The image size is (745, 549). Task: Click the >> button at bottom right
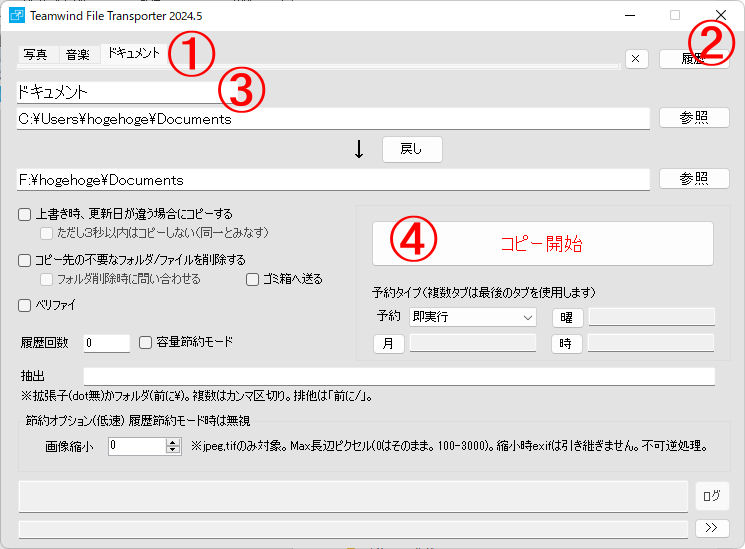(712, 527)
